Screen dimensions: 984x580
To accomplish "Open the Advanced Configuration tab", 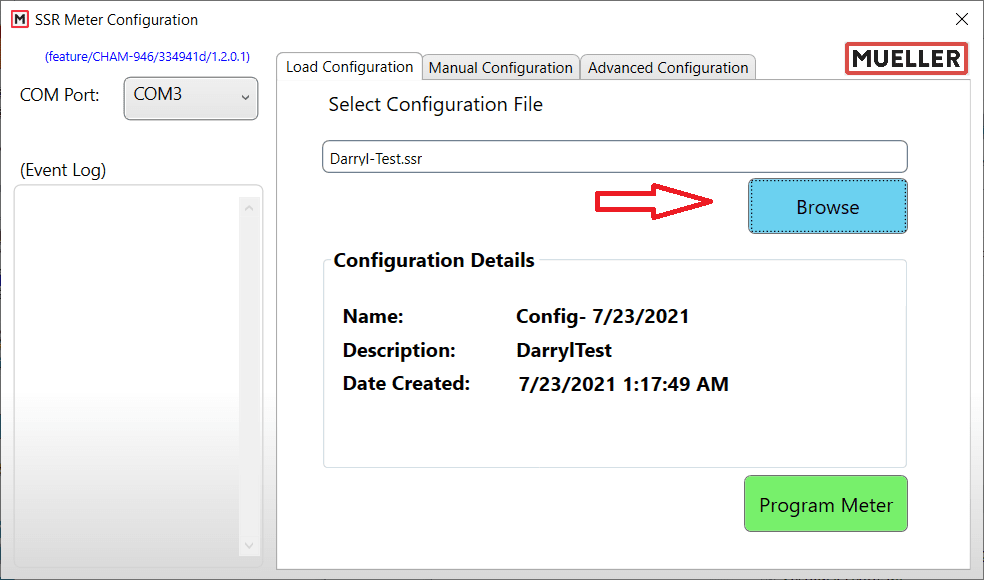I will [x=667, y=67].
